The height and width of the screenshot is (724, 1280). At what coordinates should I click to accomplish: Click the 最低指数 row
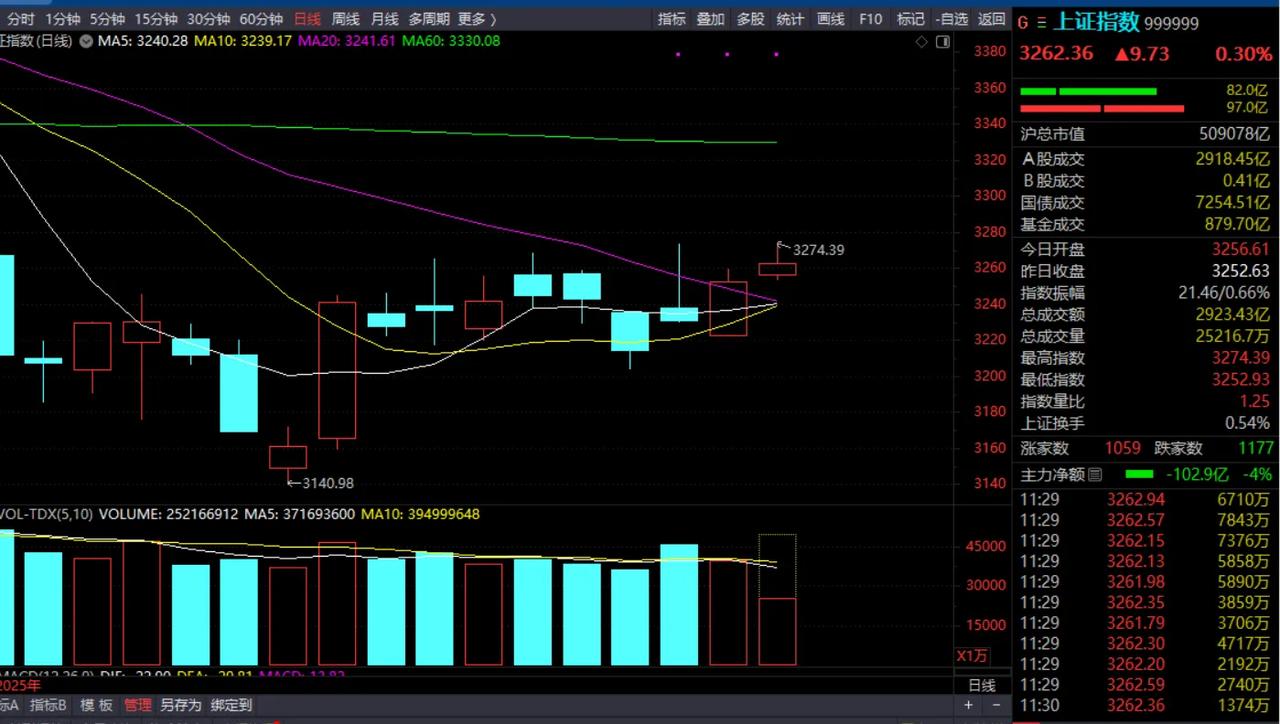pyautogui.click(x=1145, y=380)
